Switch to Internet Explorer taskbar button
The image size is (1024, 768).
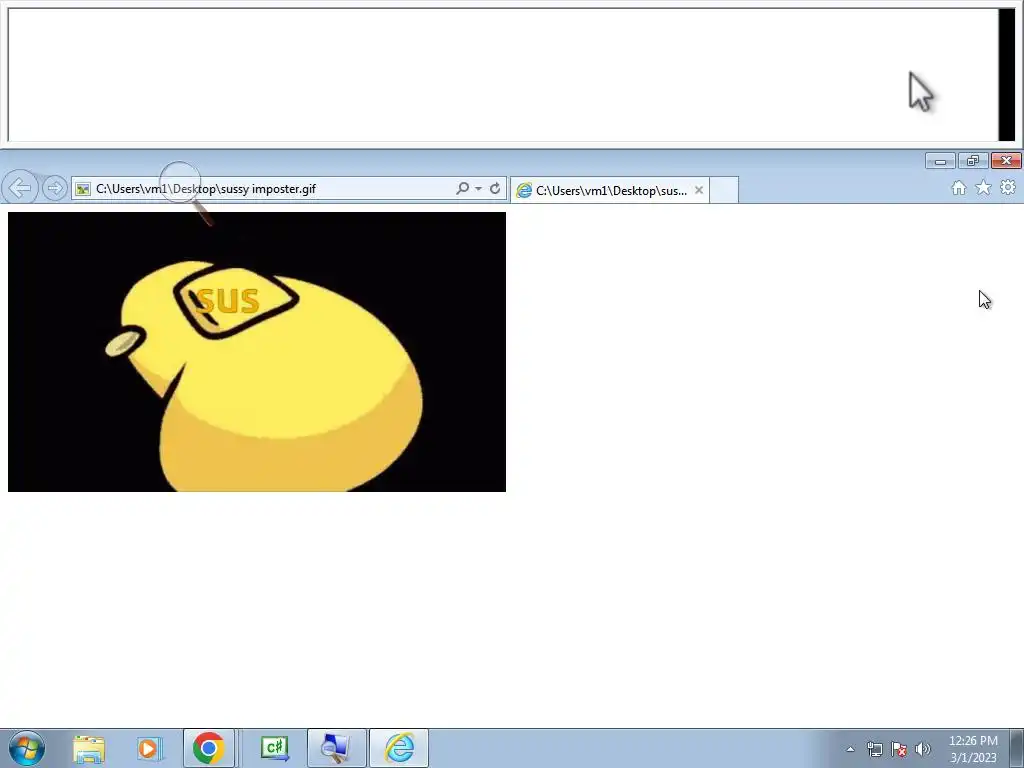pos(399,748)
